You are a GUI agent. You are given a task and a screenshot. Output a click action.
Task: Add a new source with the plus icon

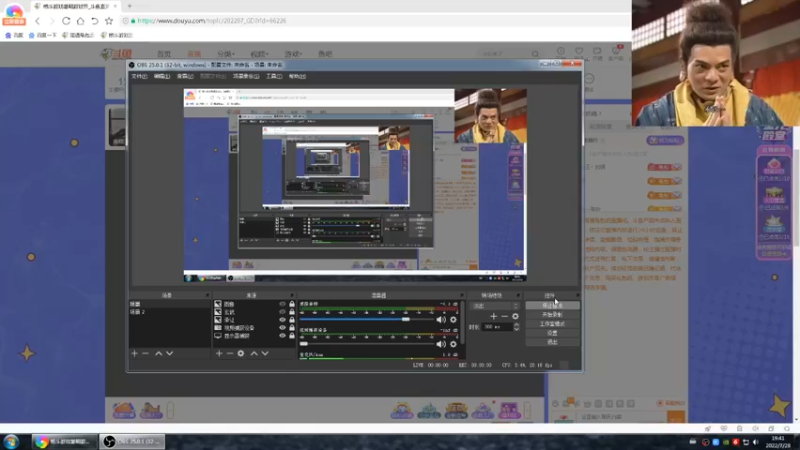219,353
